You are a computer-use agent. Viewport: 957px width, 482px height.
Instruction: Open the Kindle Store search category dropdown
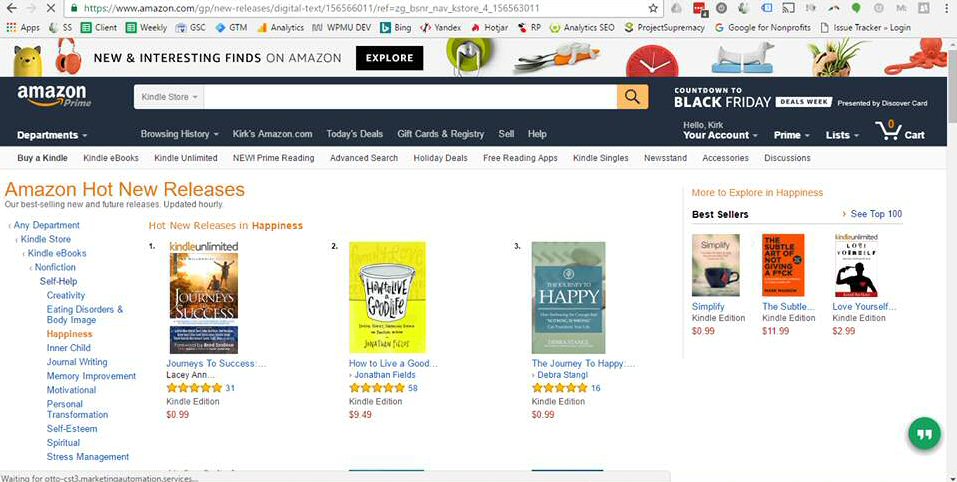(x=169, y=97)
